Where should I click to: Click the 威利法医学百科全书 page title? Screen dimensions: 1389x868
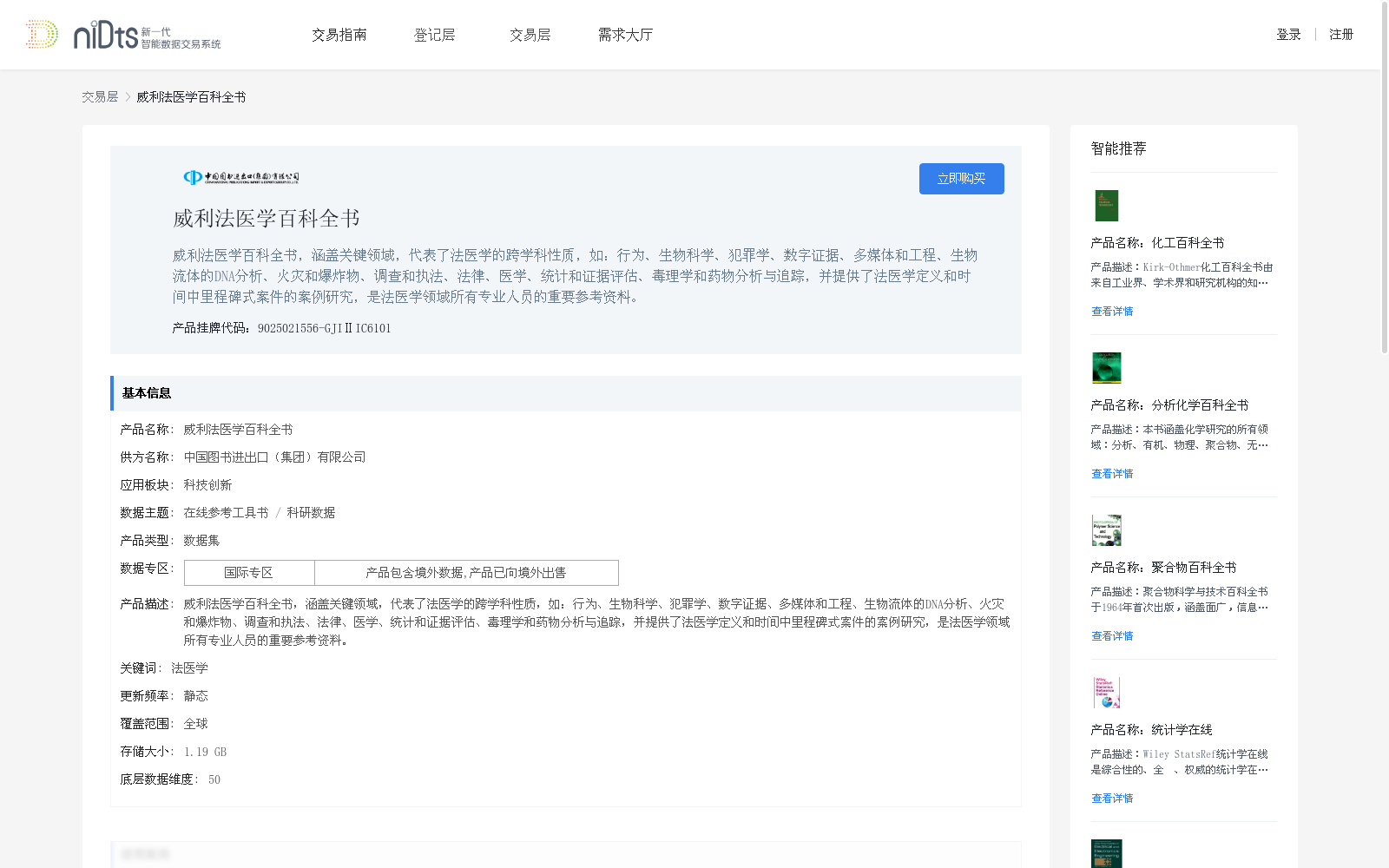tap(266, 219)
